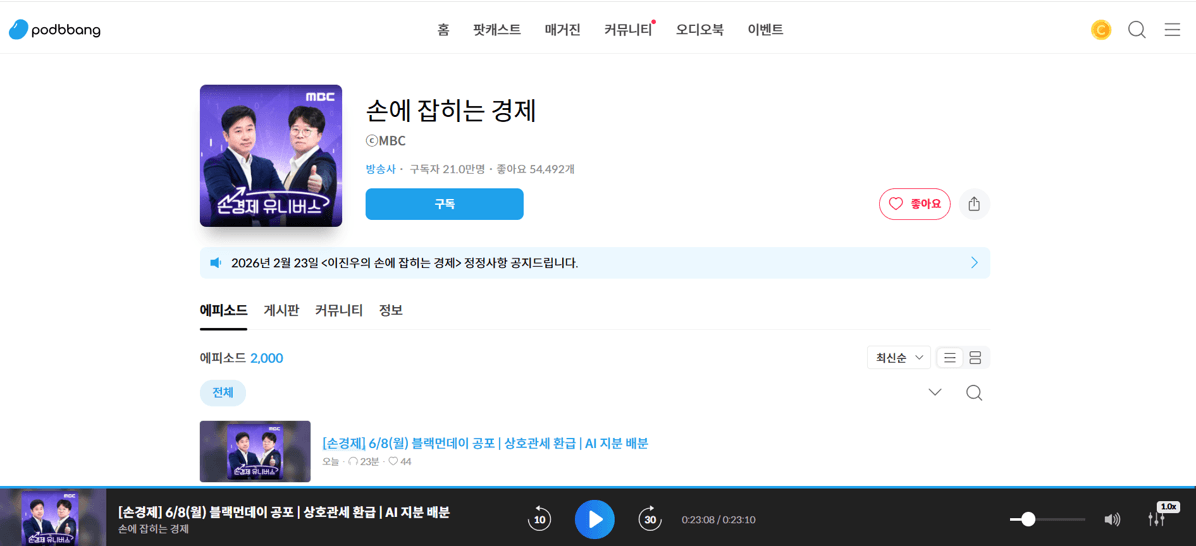Click the player bar cover thumbnail
This screenshot has height=546, width=1196.
(x=53, y=518)
